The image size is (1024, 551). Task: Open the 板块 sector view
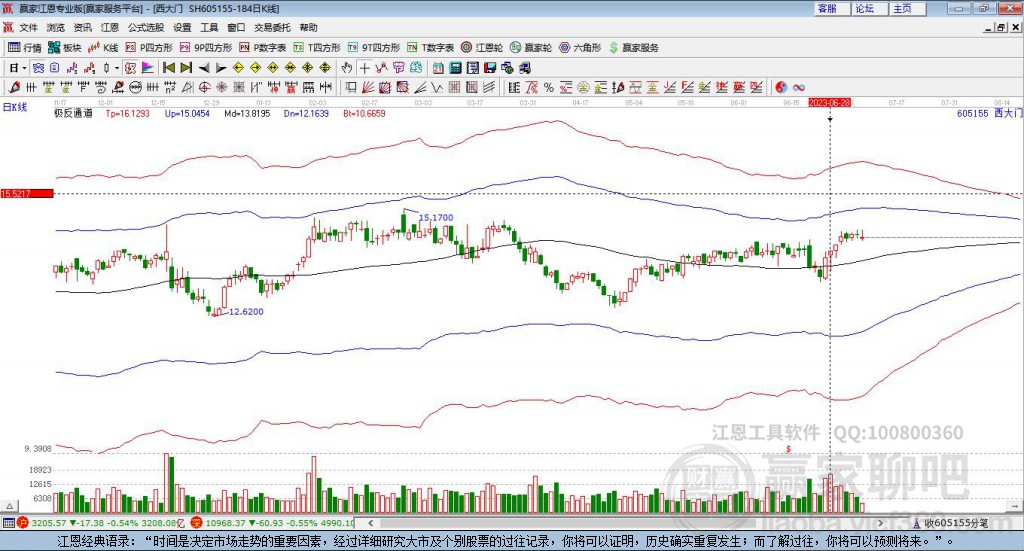pyautogui.click(x=64, y=48)
